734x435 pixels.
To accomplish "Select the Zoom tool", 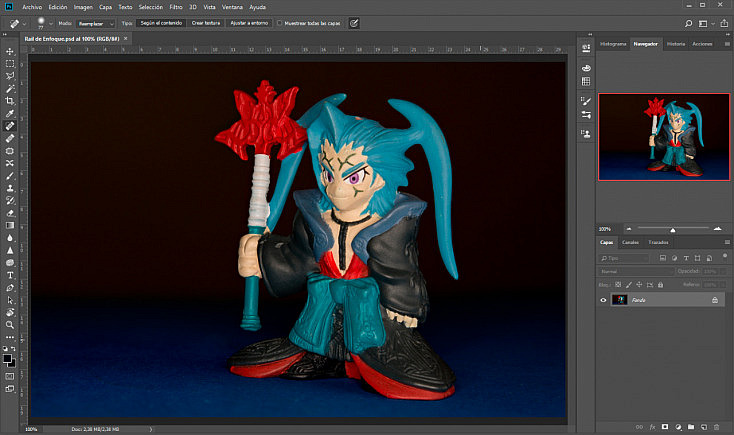I will click(x=10, y=324).
